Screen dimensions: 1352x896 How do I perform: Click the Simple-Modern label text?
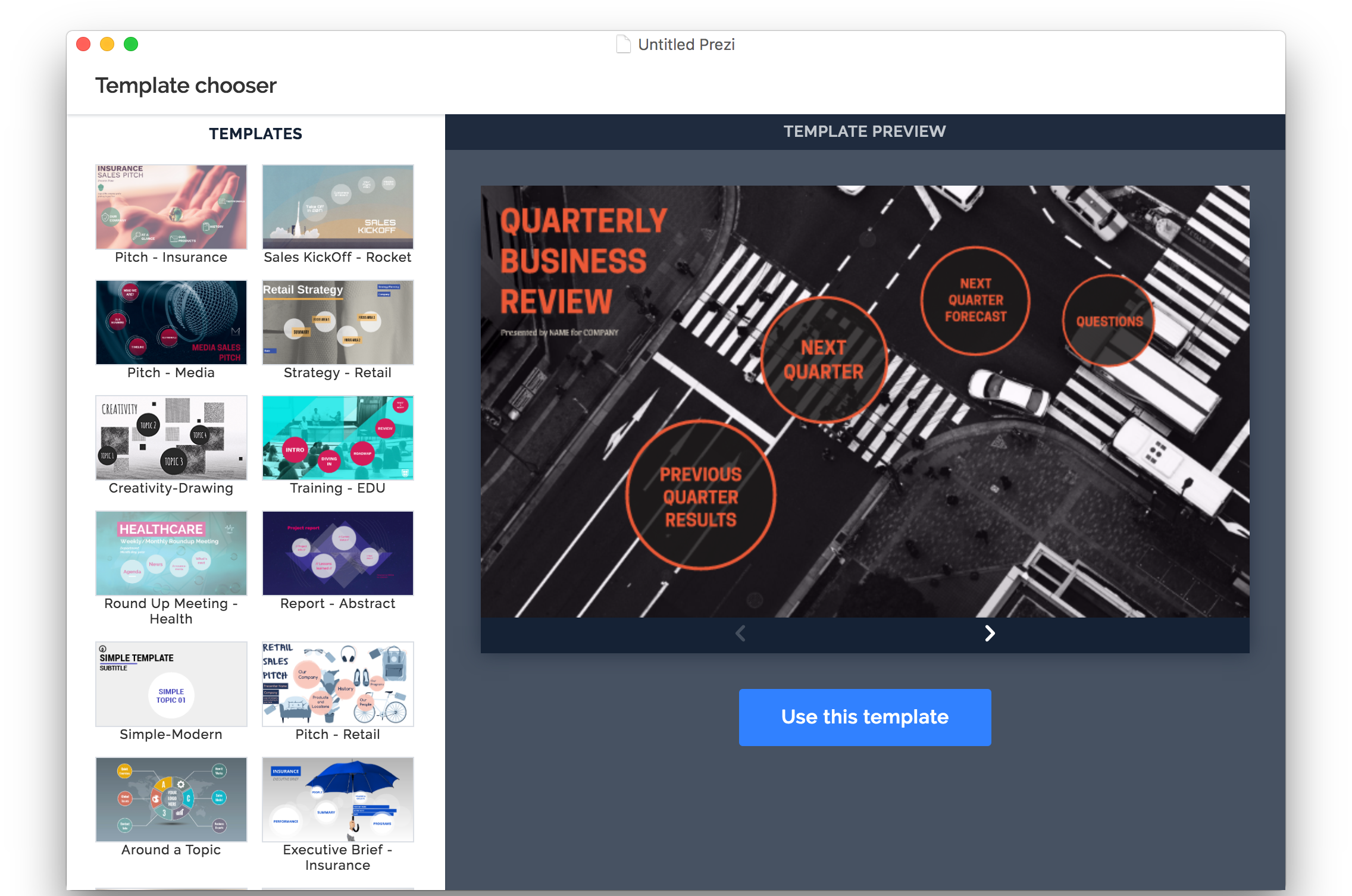(171, 734)
